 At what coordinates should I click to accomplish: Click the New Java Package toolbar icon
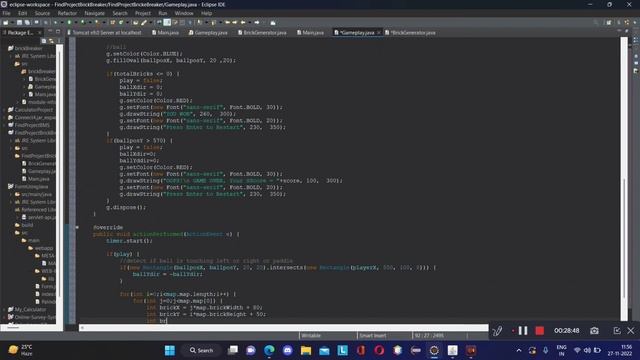tap(112, 22)
